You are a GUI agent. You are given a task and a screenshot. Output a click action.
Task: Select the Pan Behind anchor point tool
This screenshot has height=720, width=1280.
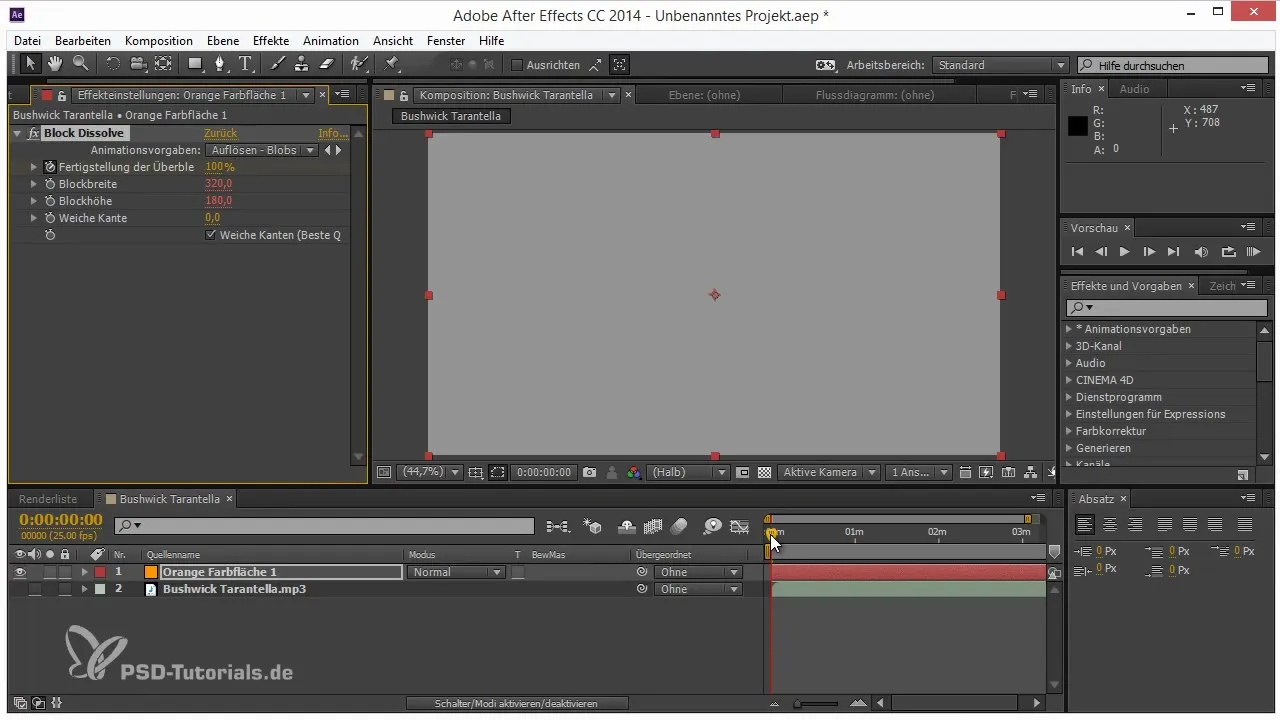(x=163, y=64)
